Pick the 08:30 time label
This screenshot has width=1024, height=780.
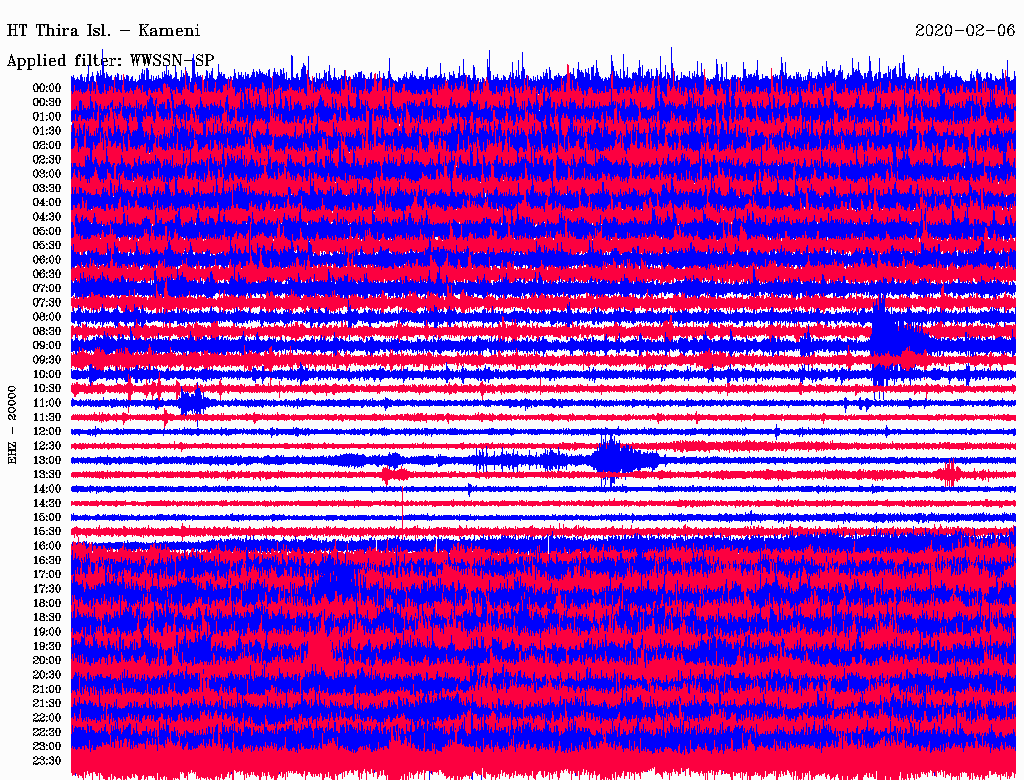pos(47,331)
